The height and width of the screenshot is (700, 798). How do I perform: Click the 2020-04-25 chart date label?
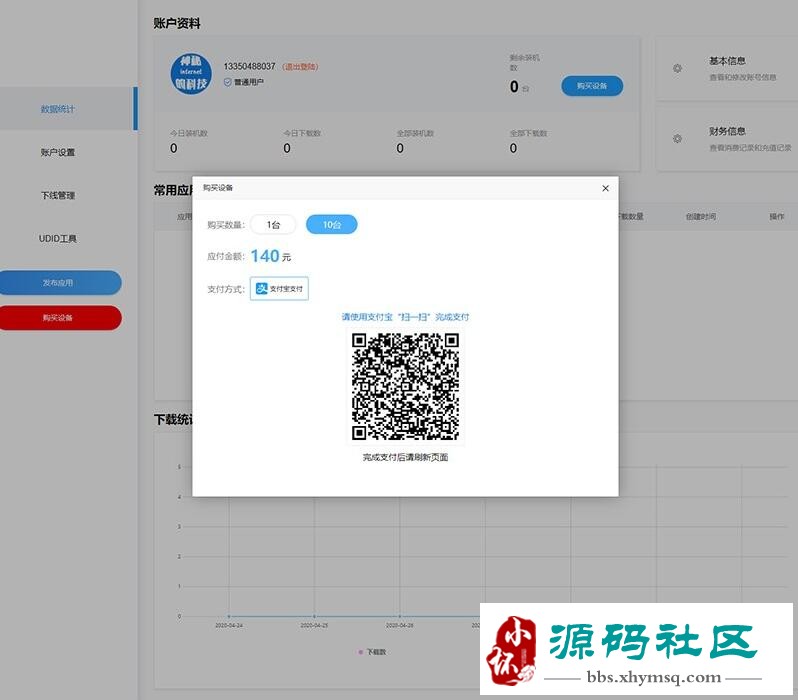click(315, 625)
